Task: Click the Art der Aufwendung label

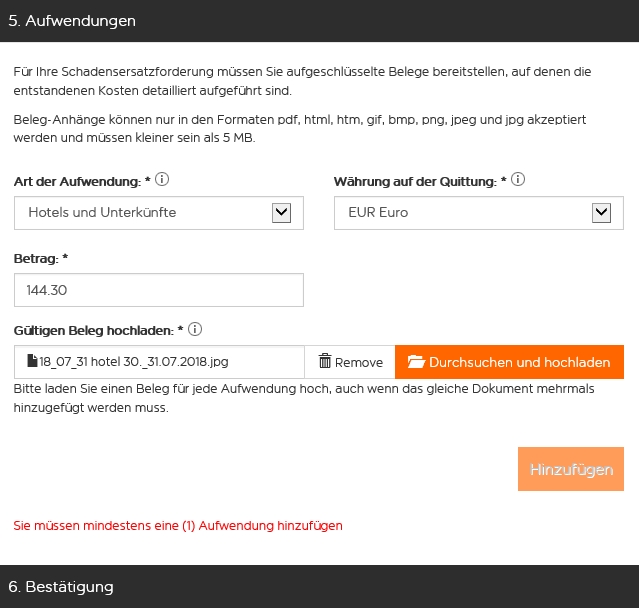Action: click(x=76, y=182)
